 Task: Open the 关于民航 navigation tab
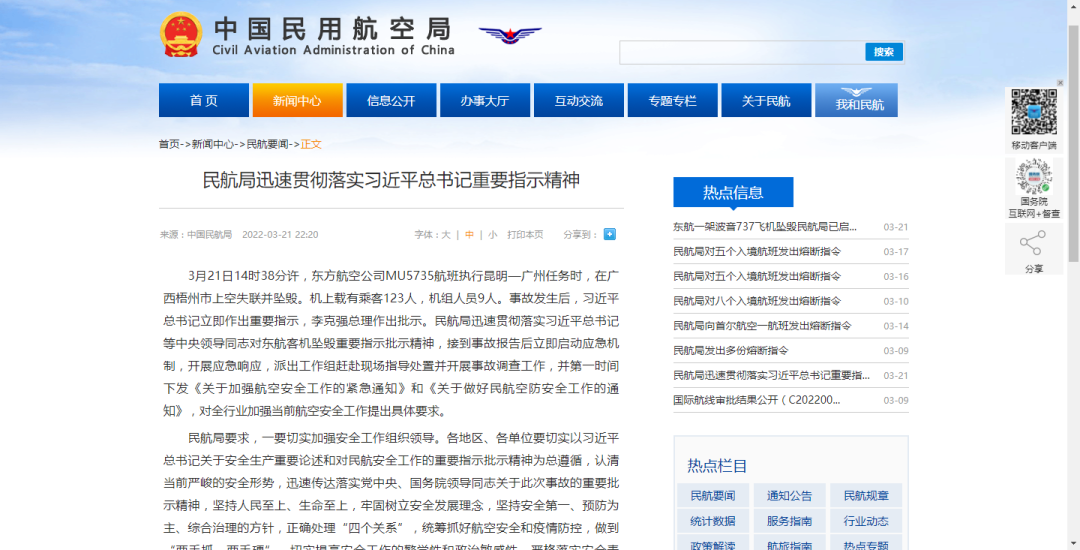point(766,101)
